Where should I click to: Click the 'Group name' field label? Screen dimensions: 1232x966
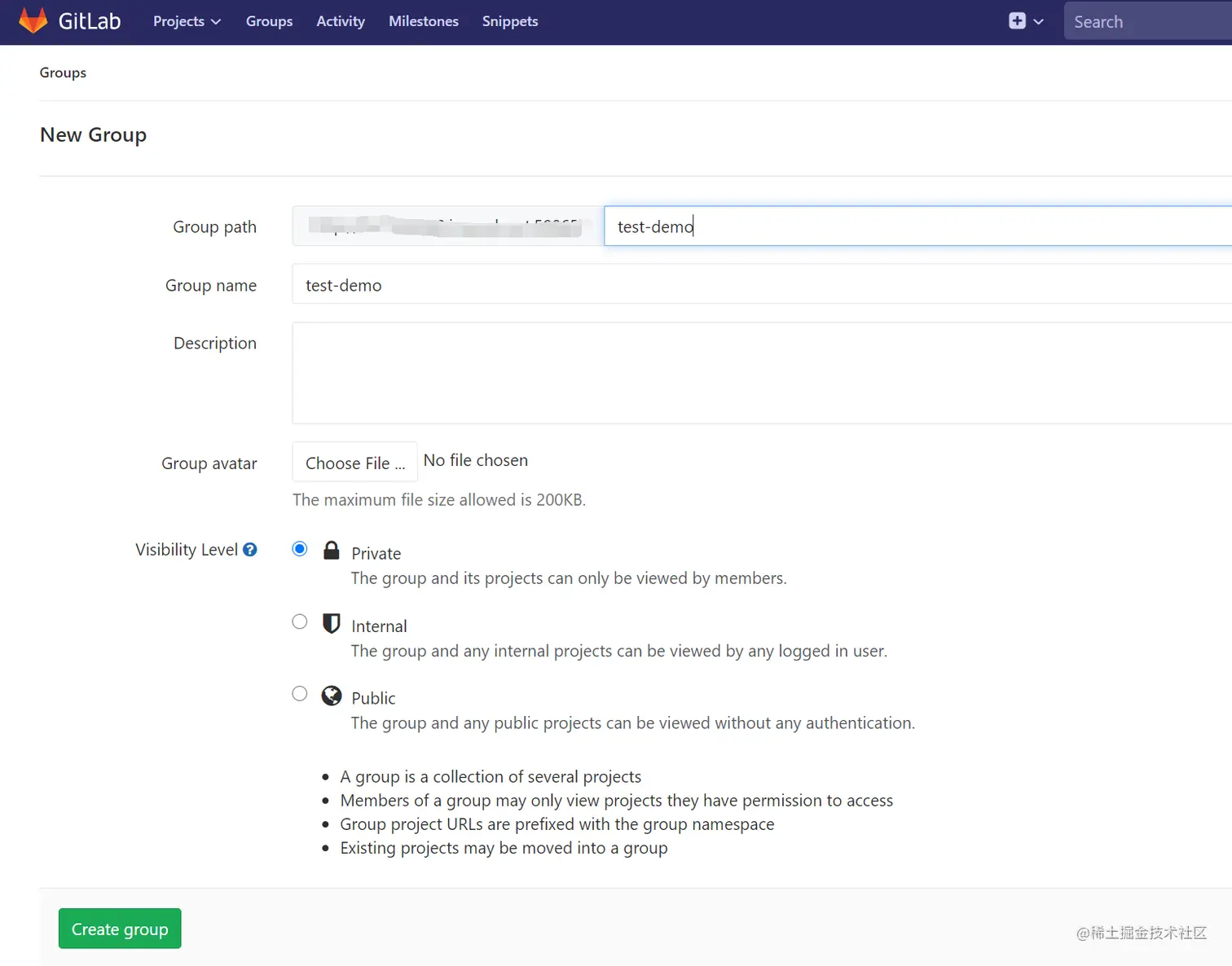211,285
